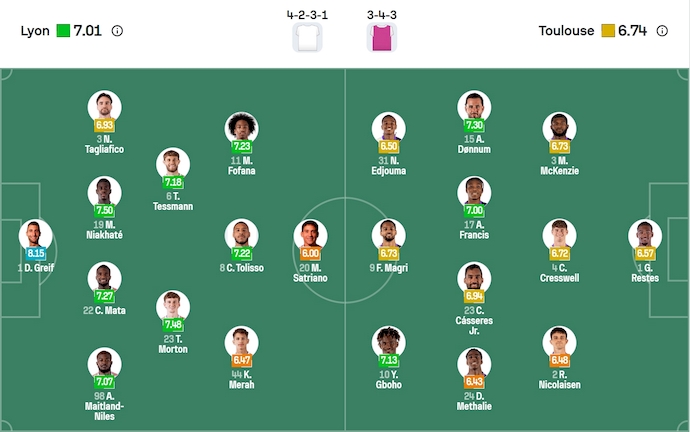Click the Toulouse team name
This screenshot has height=432, width=690.
[x=567, y=31]
